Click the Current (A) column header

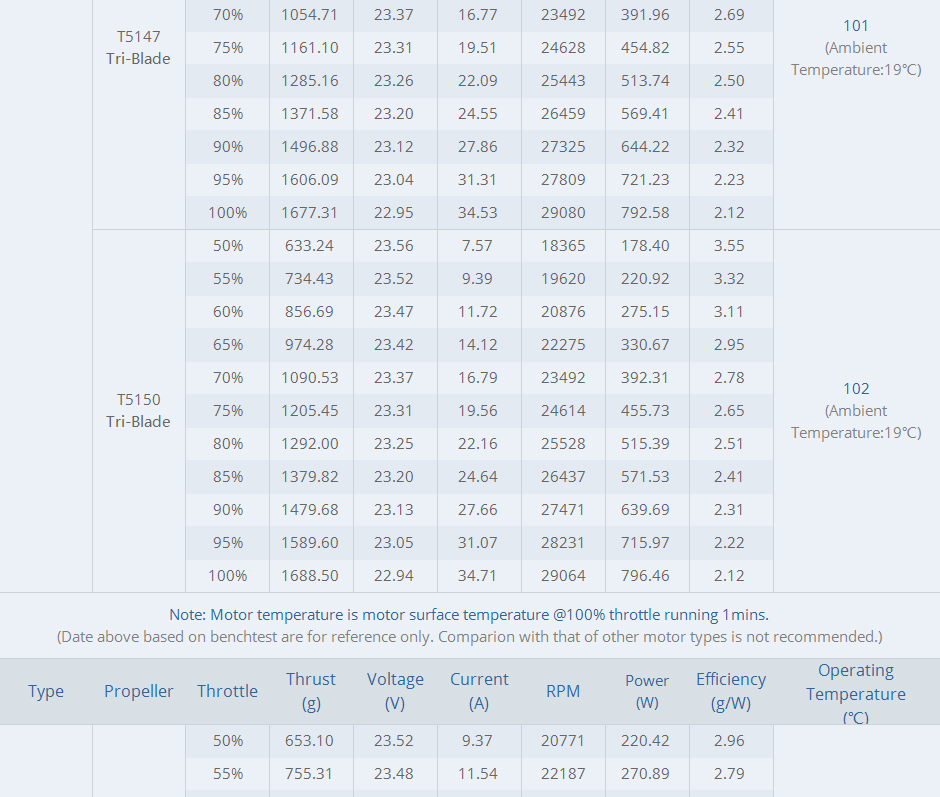pyautogui.click(x=479, y=691)
